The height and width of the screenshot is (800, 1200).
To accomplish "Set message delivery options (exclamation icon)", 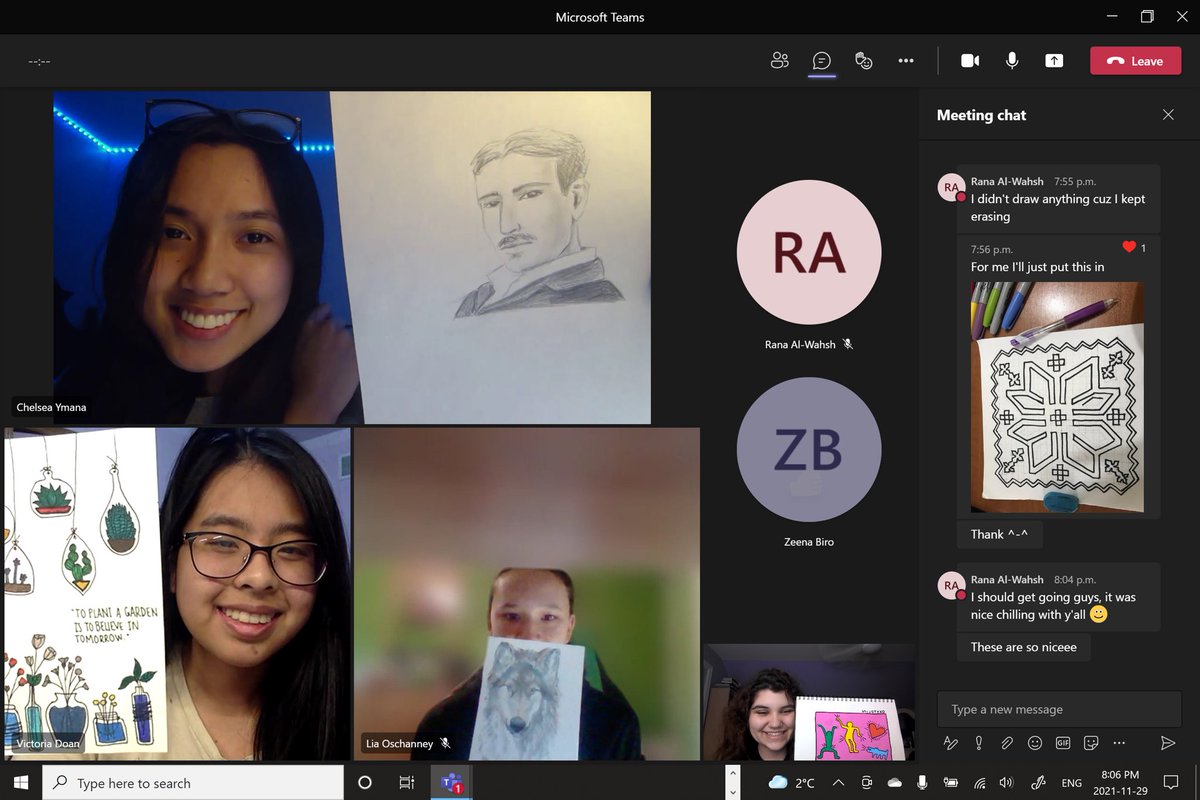I will point(979,743).
